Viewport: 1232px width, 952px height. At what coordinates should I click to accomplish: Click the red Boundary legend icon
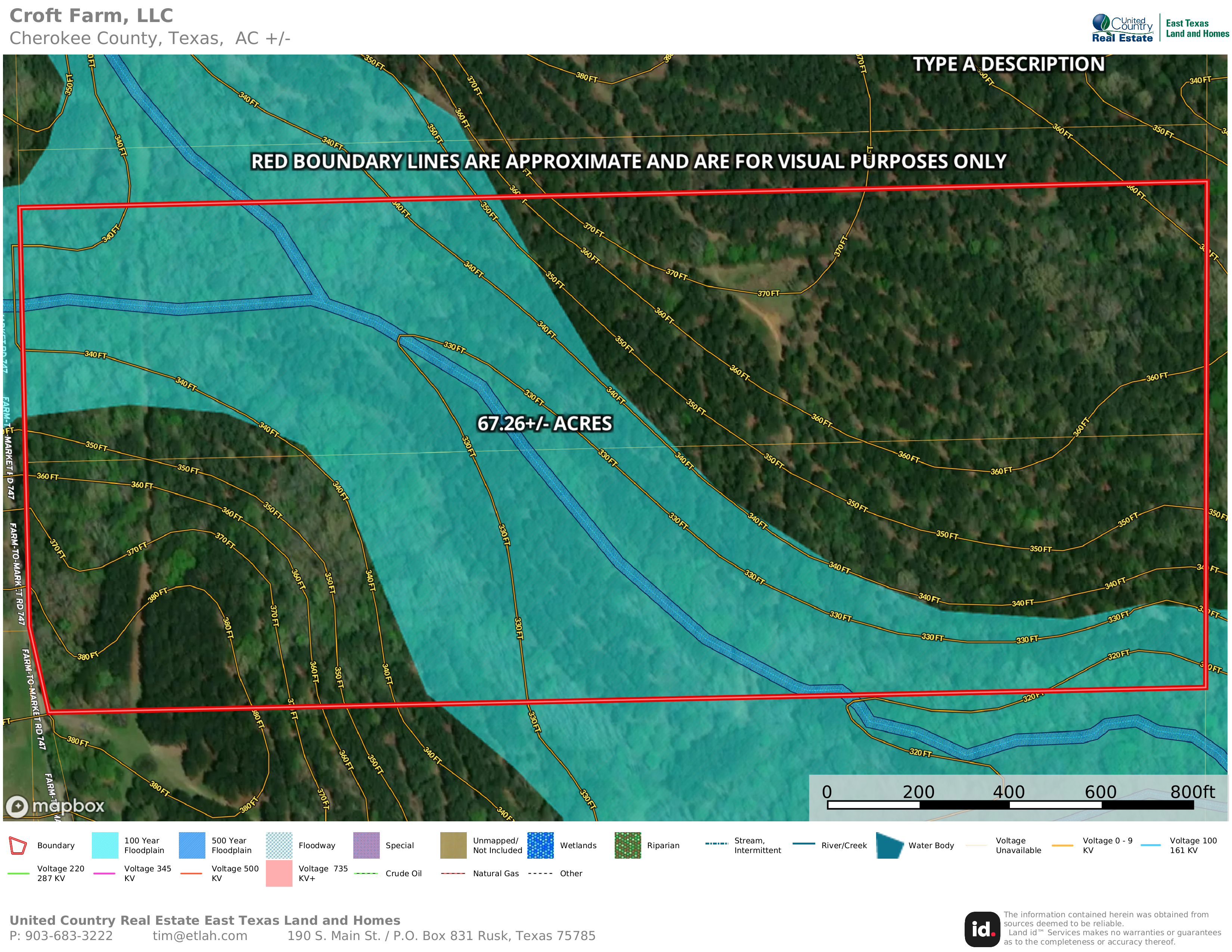pos(18,845)
